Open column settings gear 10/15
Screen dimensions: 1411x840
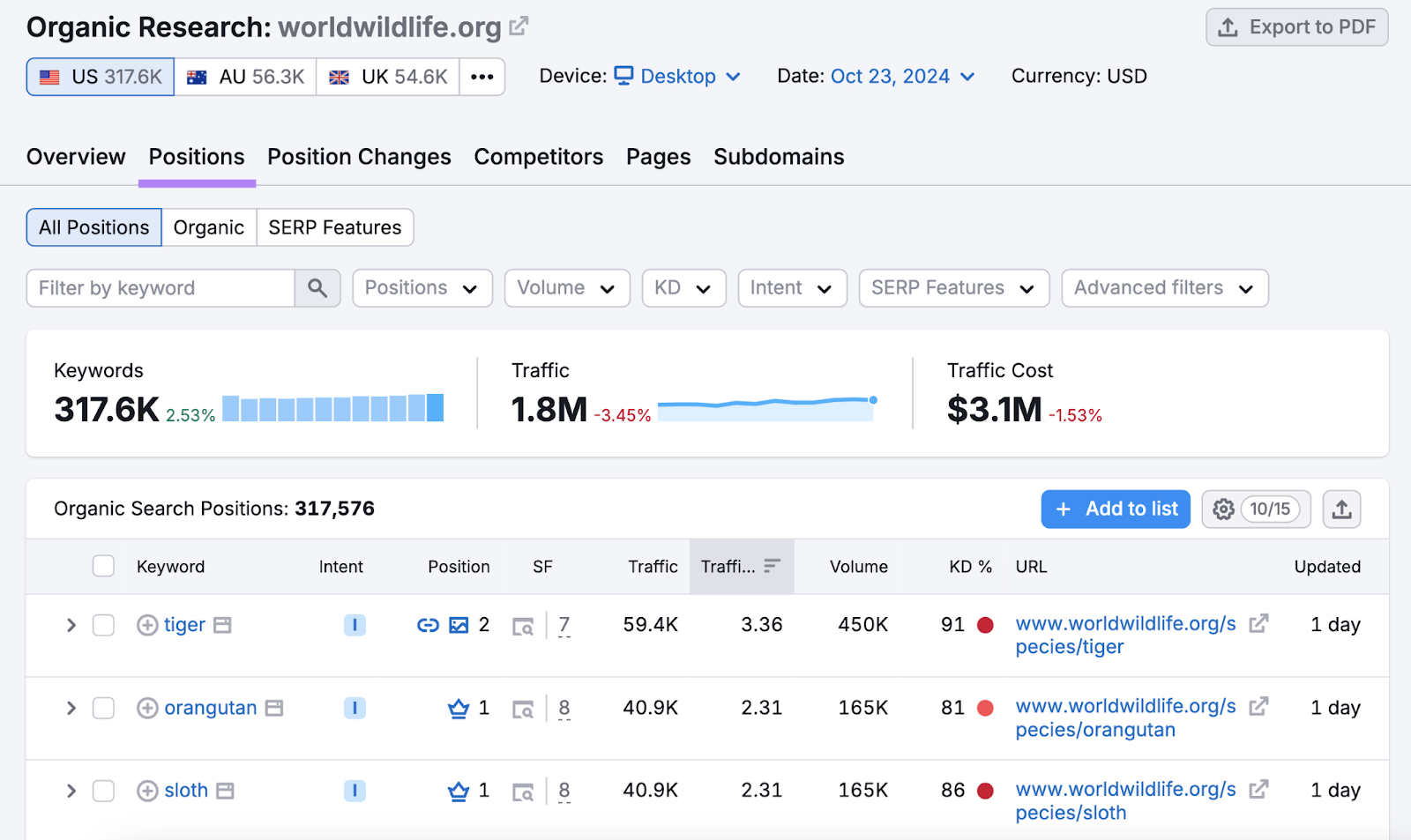pyautogui.click(x=1256, y=509)
